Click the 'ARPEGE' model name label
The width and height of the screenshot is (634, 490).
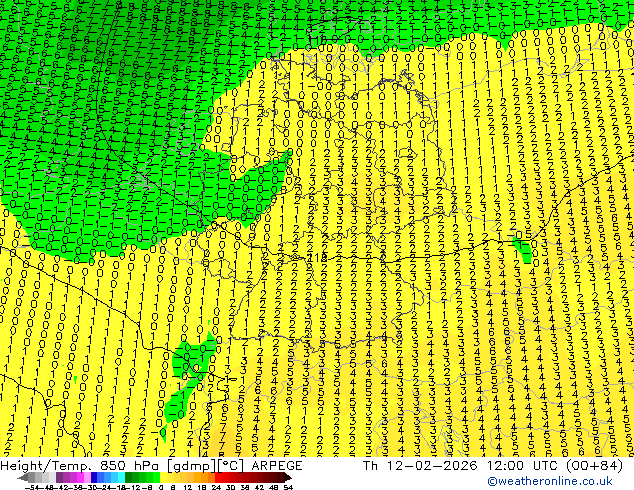click(x=277, y=466)
